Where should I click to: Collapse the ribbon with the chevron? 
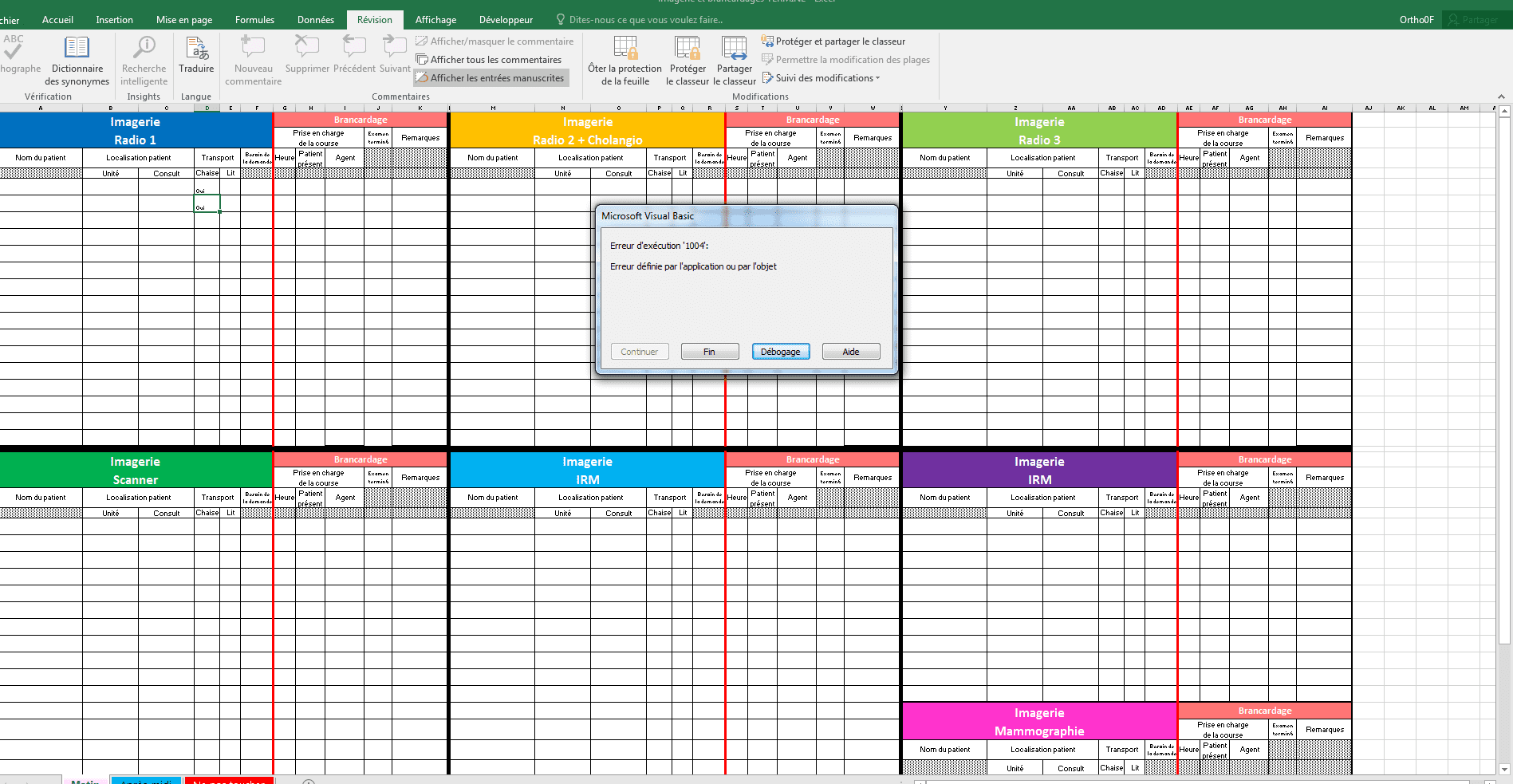tap(1501, 97)
